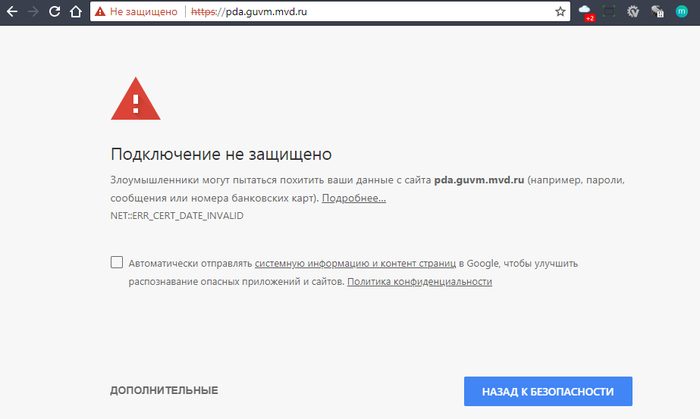Image resolution: width=700 pixels, height=419 pixels.
Task: Follow the системную информацию и контент страниц link
Action: (x=355, y=263)
